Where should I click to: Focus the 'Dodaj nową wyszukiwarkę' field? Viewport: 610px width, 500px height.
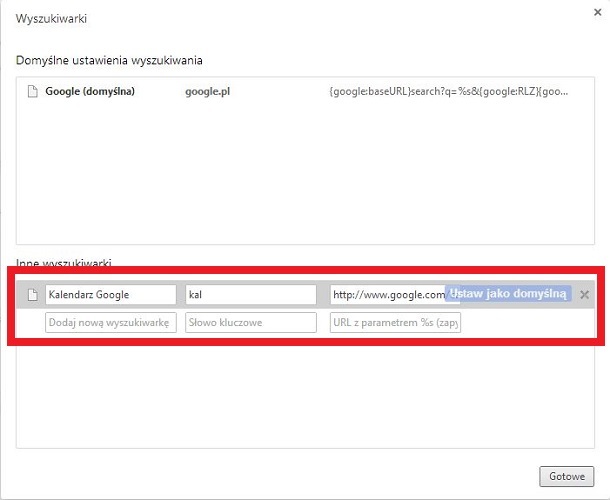pyautogui.click(x=111, y=323)
